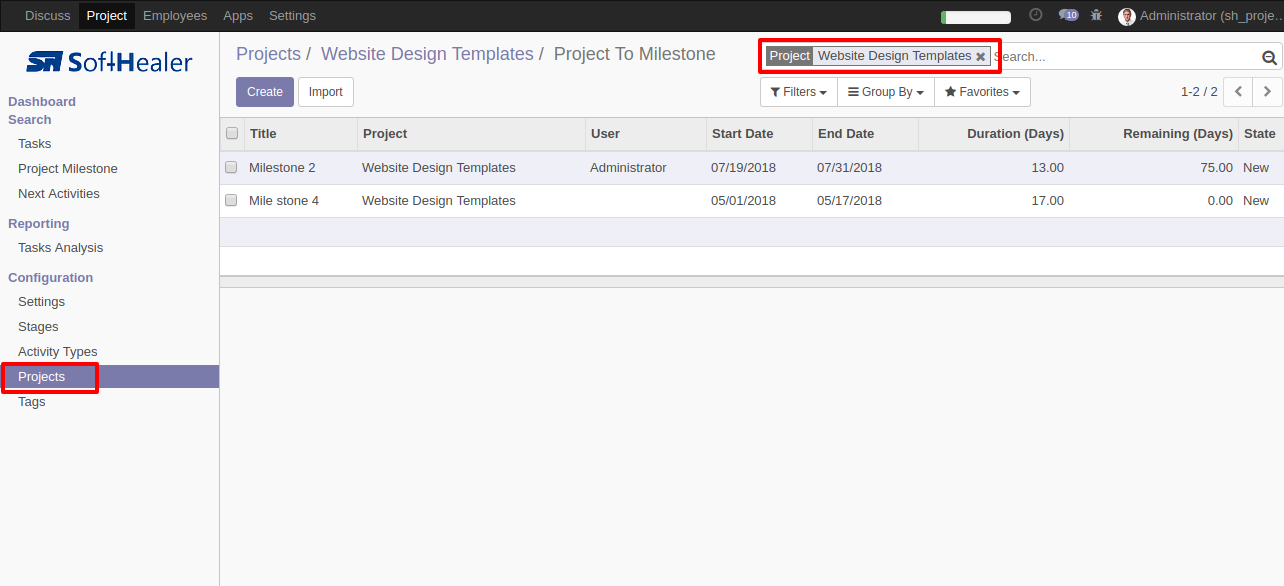Open Activity Types in the sidebar
Viewport: 1284px width, 586px height.
[x=58, y=352]
